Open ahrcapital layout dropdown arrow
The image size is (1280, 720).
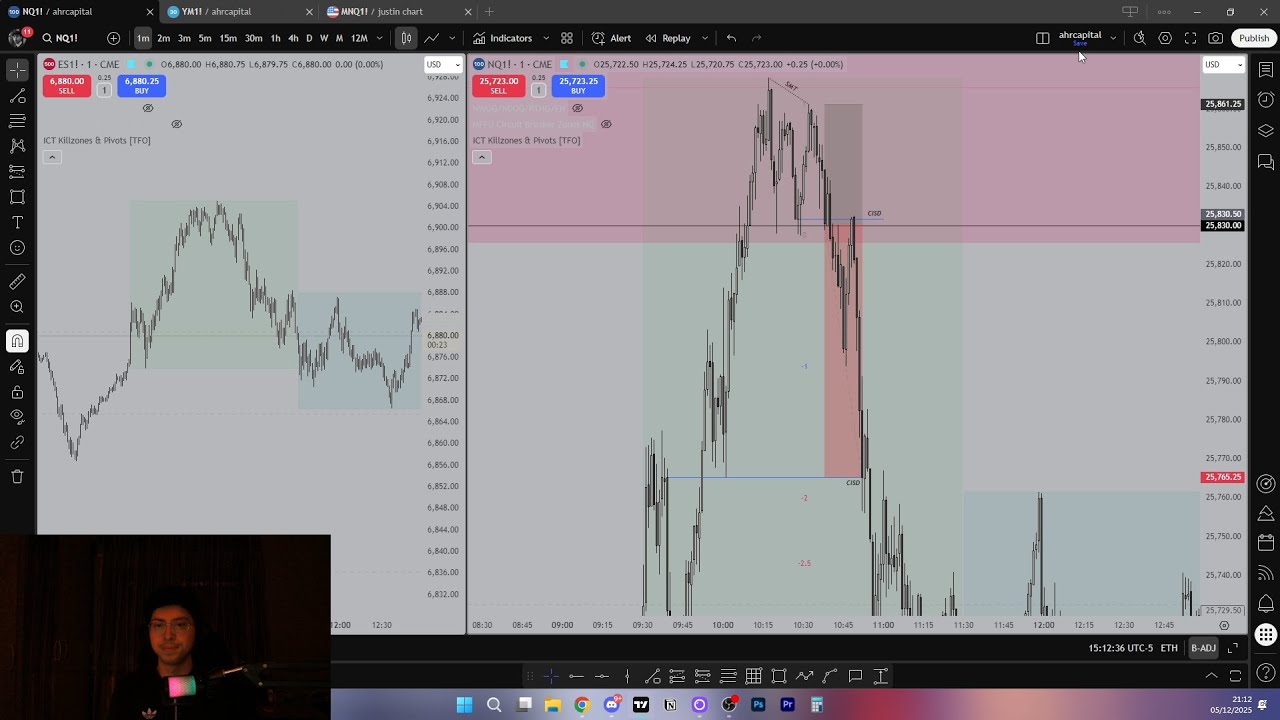tap(1113, 38)
